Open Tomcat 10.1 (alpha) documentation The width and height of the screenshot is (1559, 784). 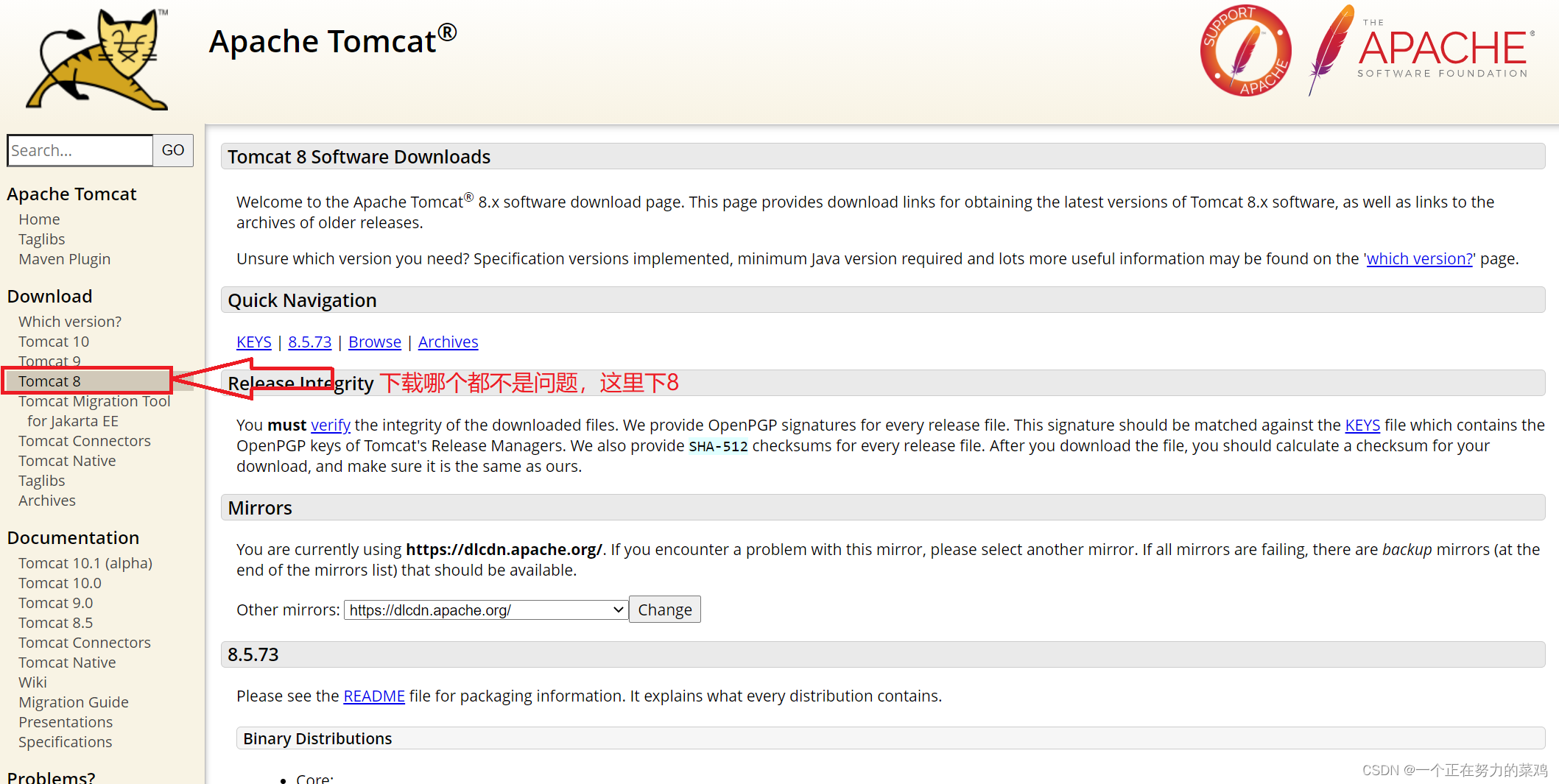(x=85, y=563)
